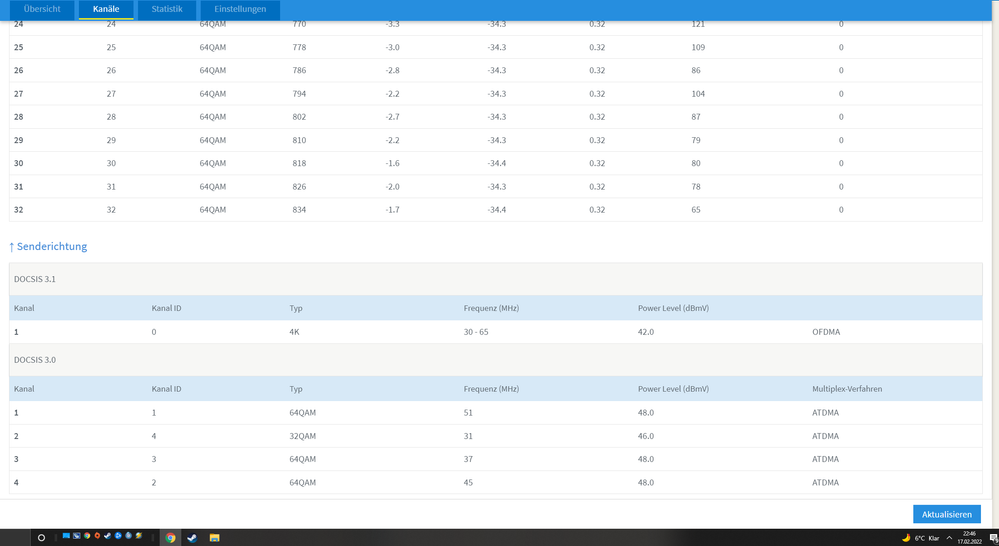Viewport: 999px width, 546px height.
Task: Click frequency 37 in DOCSIS 3.0 table
Action: [x=468, y=459]
